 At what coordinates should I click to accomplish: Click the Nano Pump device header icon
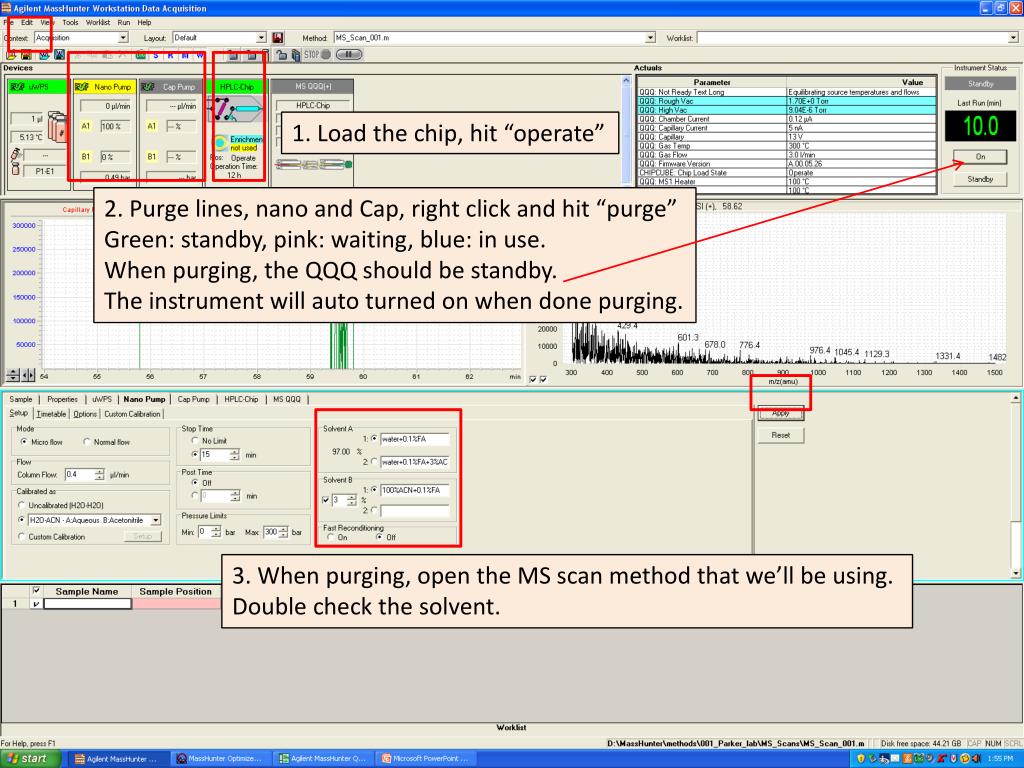pyautogui.click(x=82, y=86)
